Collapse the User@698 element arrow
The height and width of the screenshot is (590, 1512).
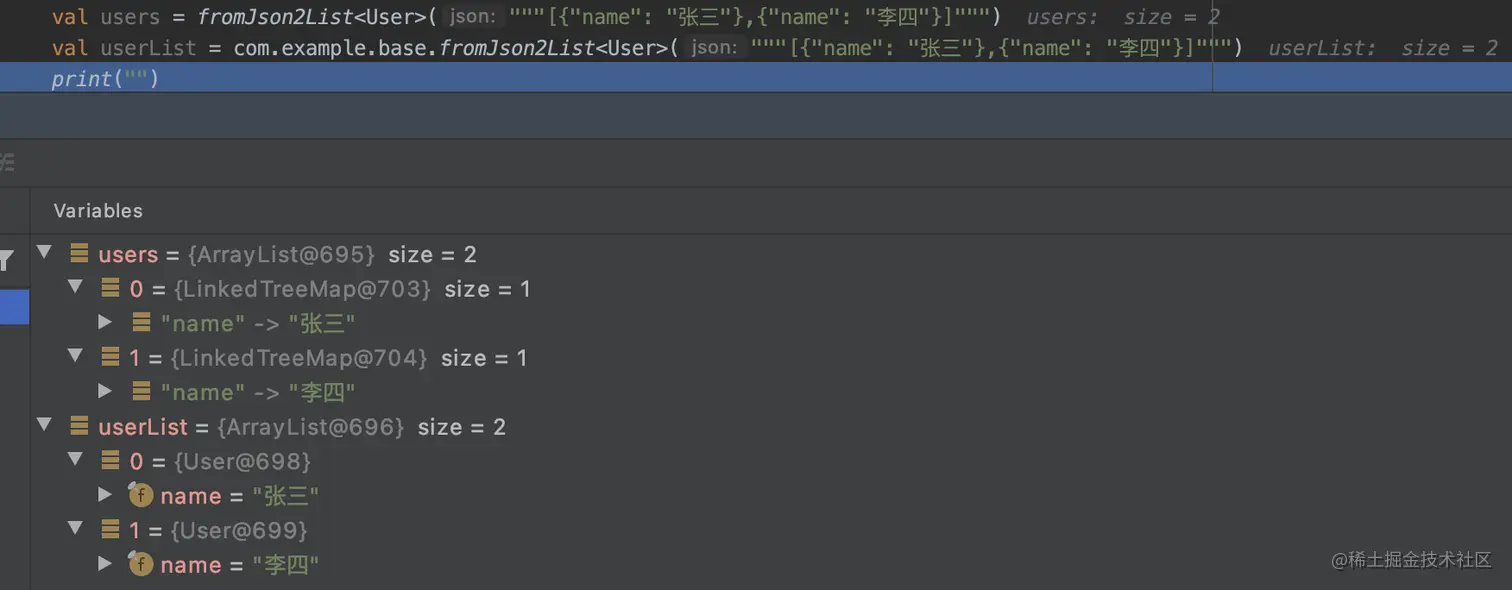pyautogui.click(x=75, y=459)
